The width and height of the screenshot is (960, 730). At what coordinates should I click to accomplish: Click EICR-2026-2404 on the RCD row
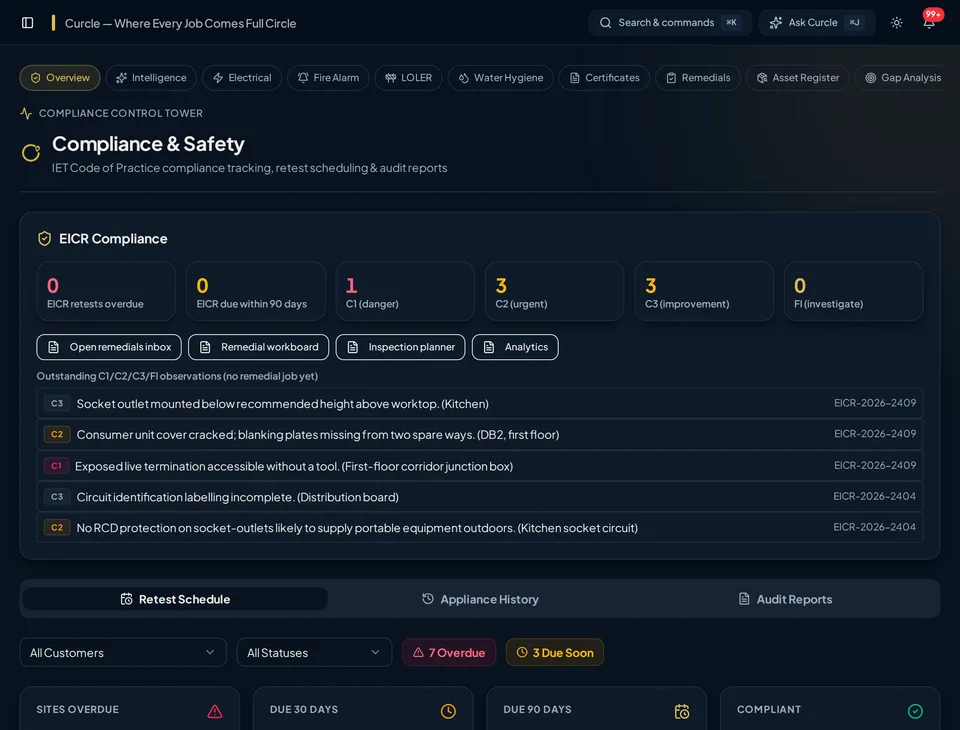pyautogui.click(x=874, y=527)
